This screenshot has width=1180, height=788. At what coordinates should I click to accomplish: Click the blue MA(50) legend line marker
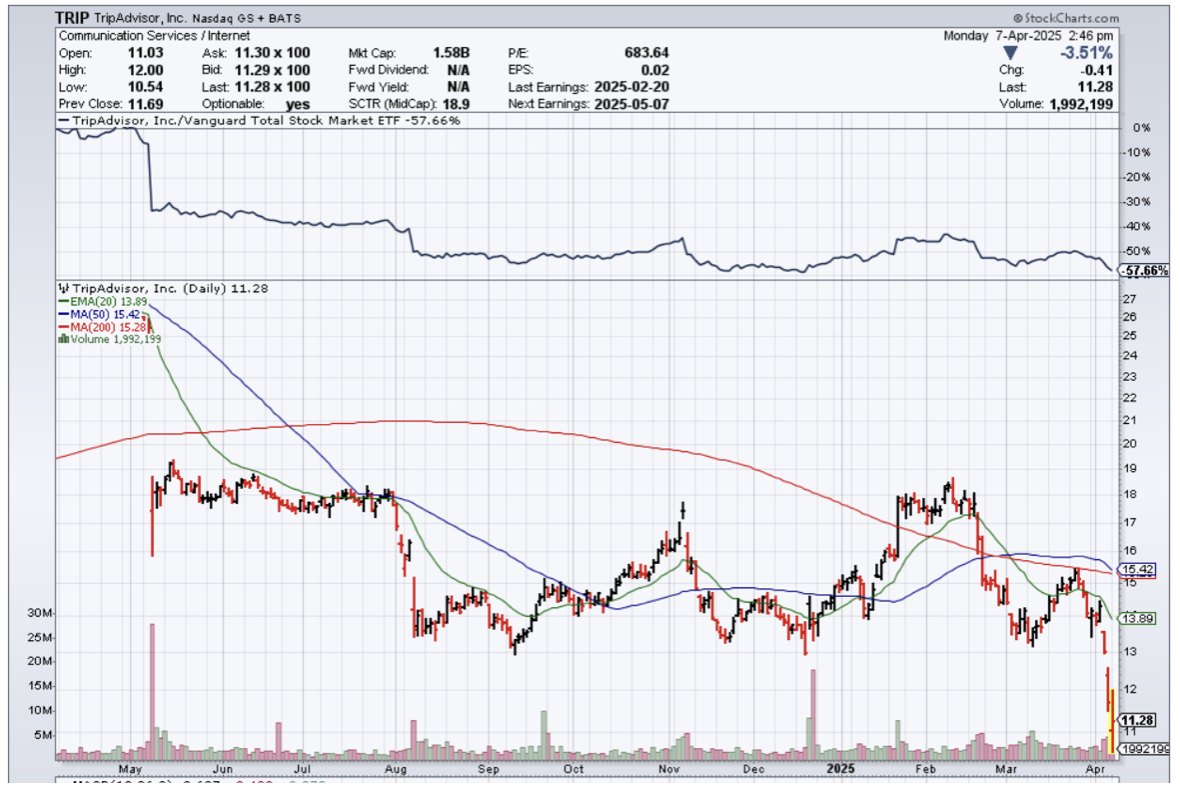coord(64,314)
